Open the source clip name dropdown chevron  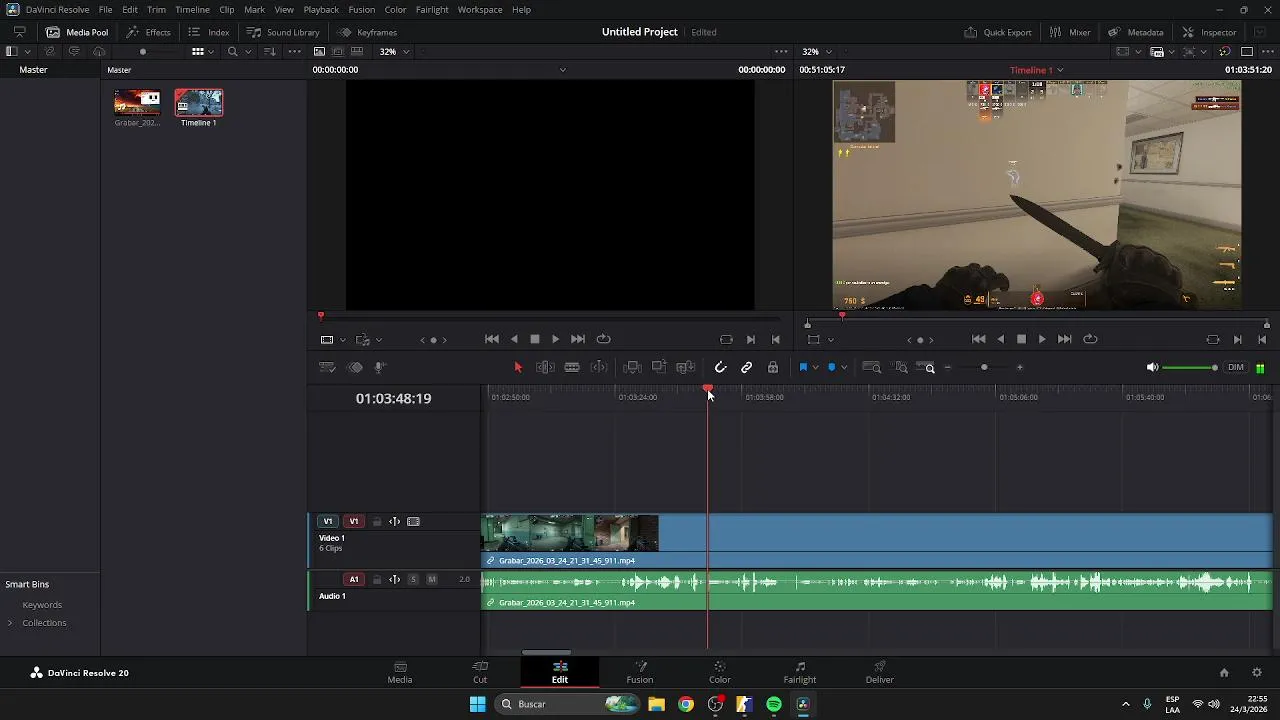pos(562,70)
